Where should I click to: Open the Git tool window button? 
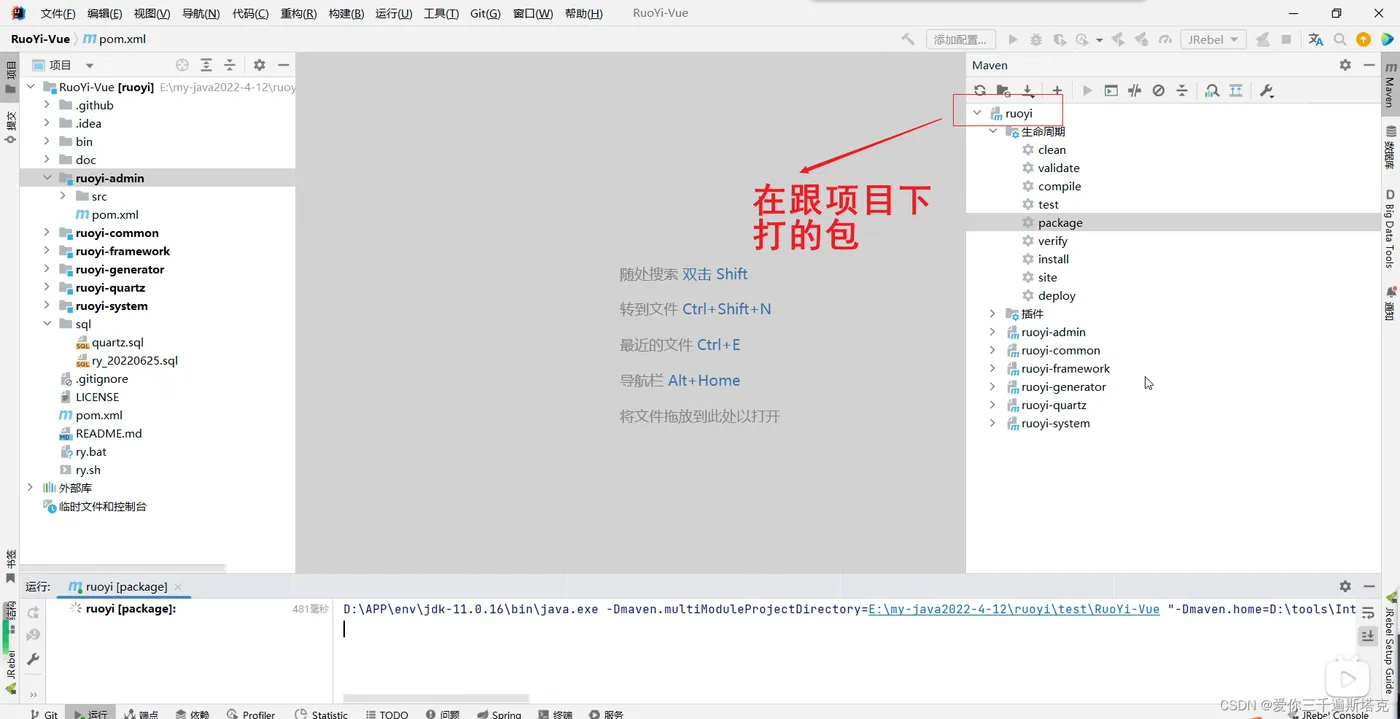pyautogui.click(x=43, y=714)
